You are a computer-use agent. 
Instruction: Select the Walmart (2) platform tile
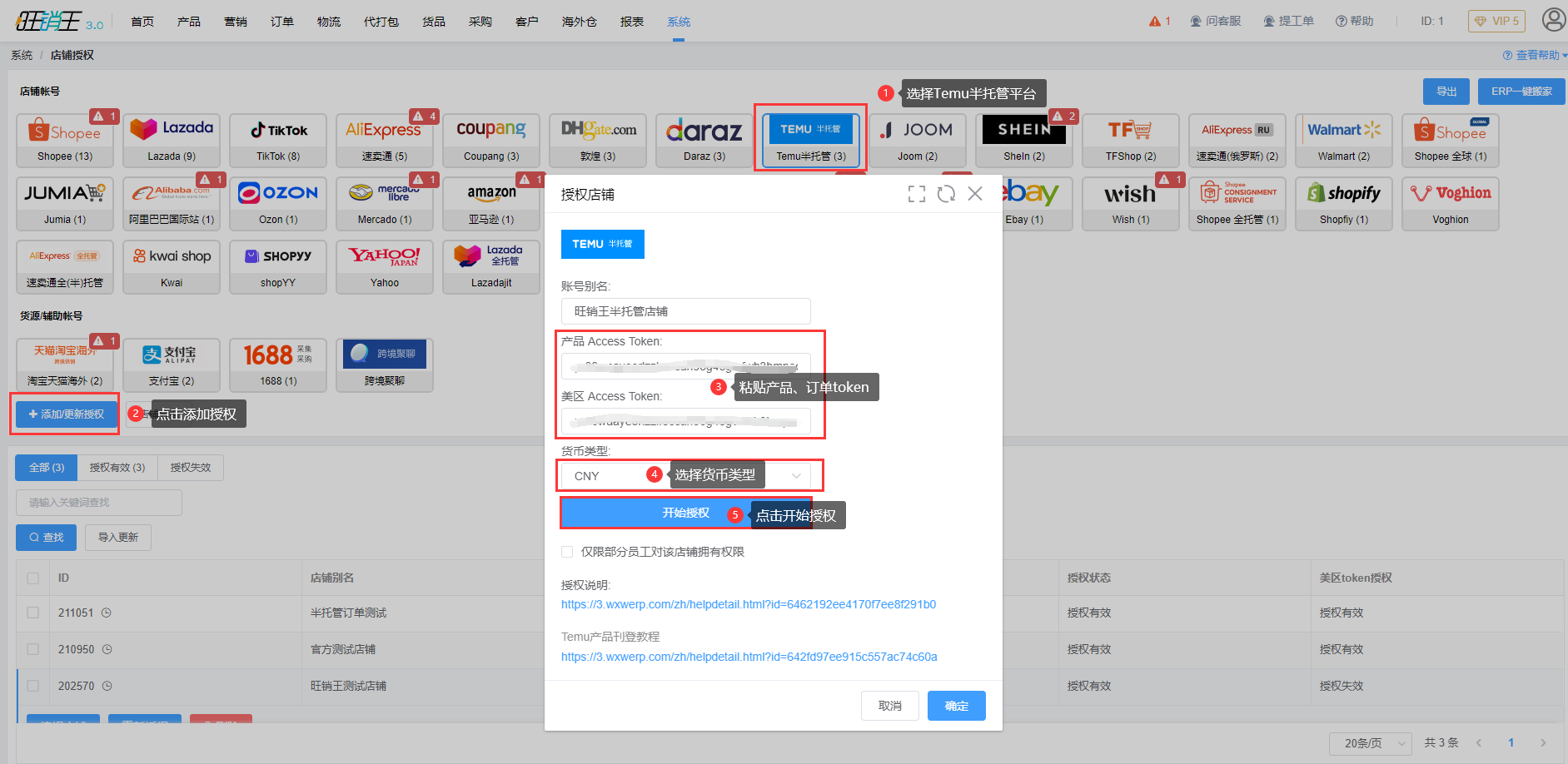(x=1344, y=140)
